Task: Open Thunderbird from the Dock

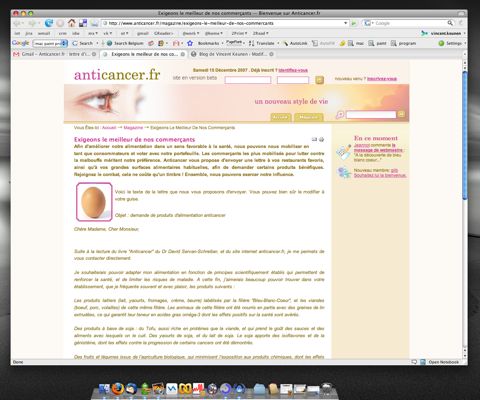Action: pos(131,388)
